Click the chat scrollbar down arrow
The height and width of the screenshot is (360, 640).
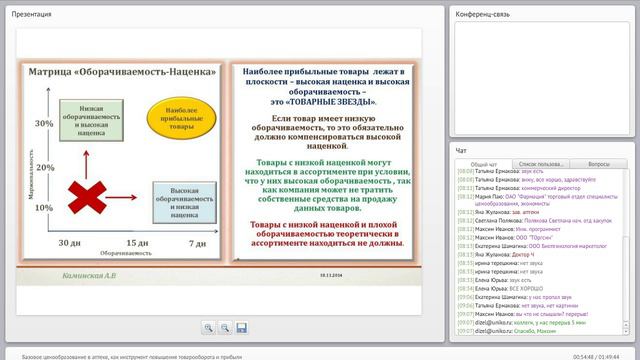coord(626,331)
